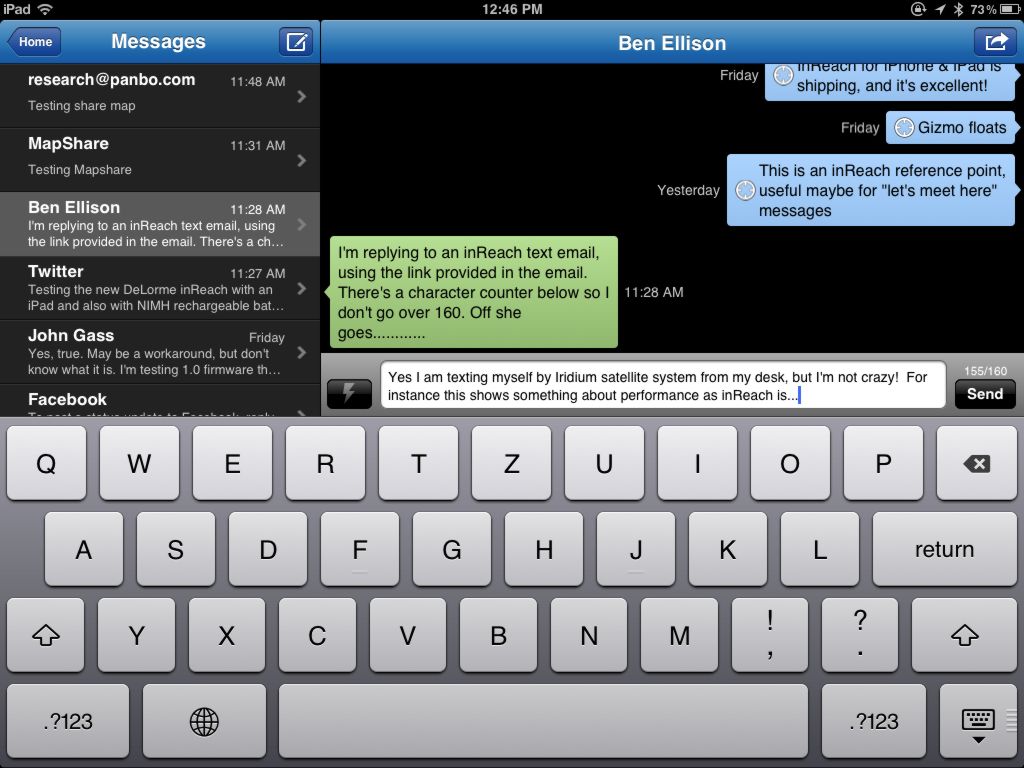Tap the return key

click(x=944, y=549)
